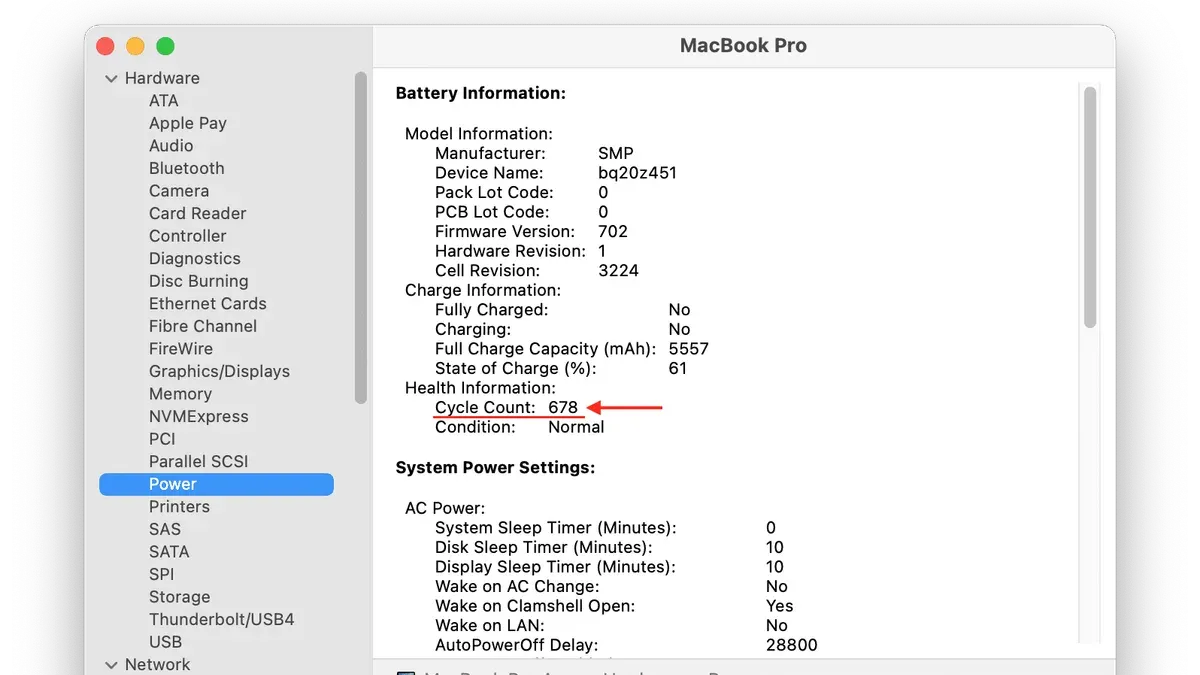Click the Charge Information label

(483, 290)
